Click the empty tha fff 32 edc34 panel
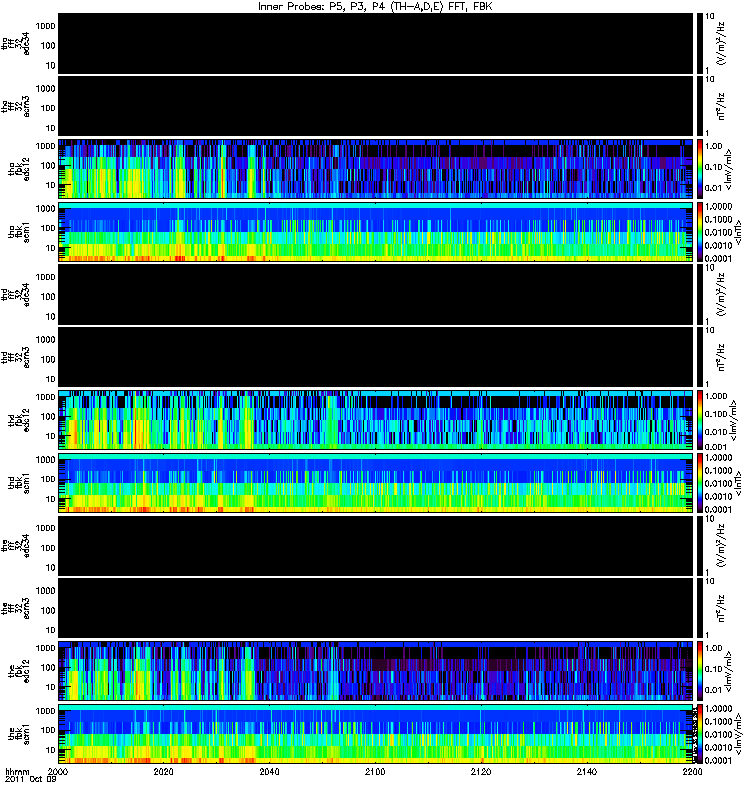Screen dimensions: 750x800 (376, 43)
